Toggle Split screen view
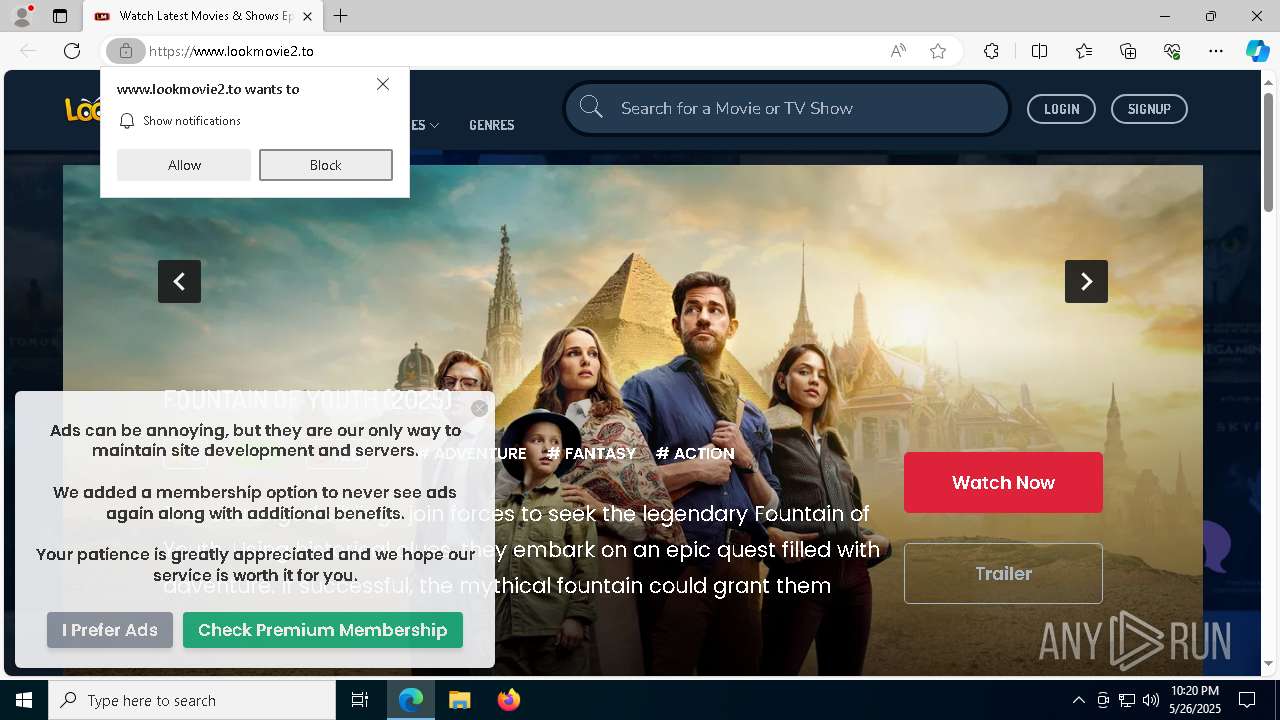Screen dimensions: 1280x720 pyautogui.click(x=1039, y=51)
